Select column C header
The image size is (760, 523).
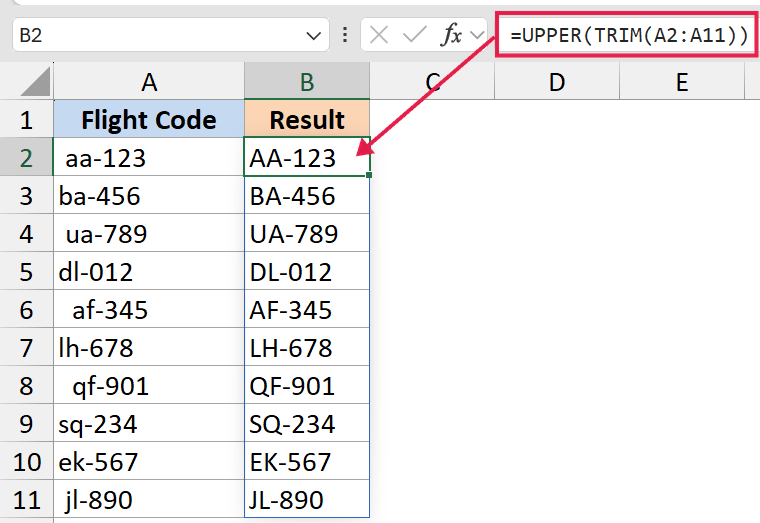[x=432, y=81]
